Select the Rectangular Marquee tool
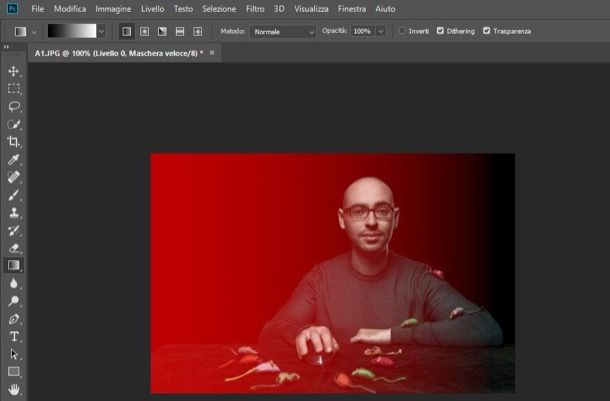The image size is (610, 401). (14, 89)
